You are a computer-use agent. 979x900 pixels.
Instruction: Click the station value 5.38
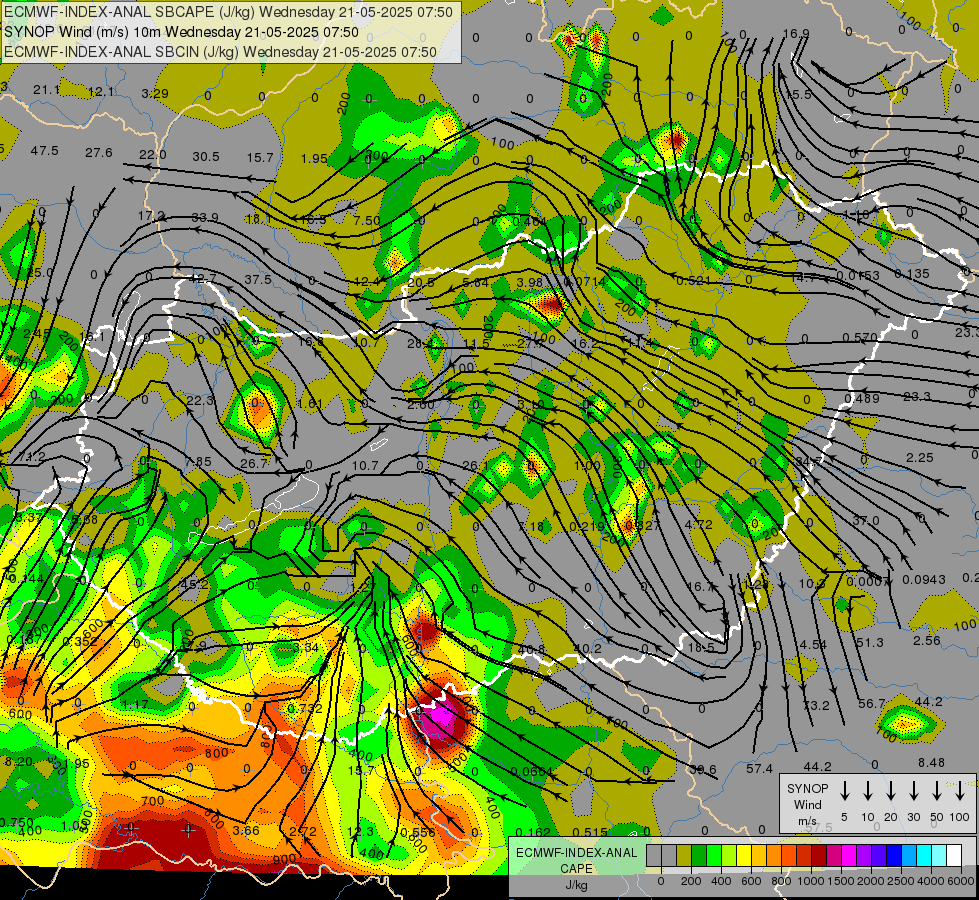coord(84,518)
